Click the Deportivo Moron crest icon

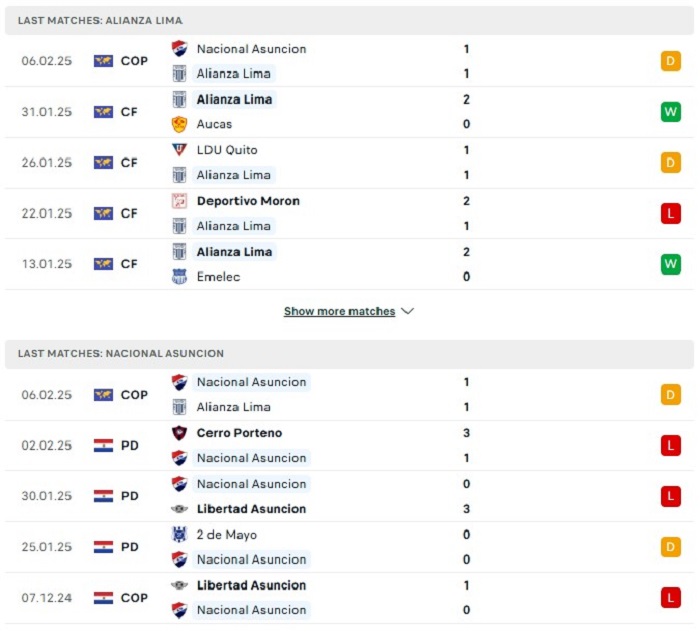179,201
